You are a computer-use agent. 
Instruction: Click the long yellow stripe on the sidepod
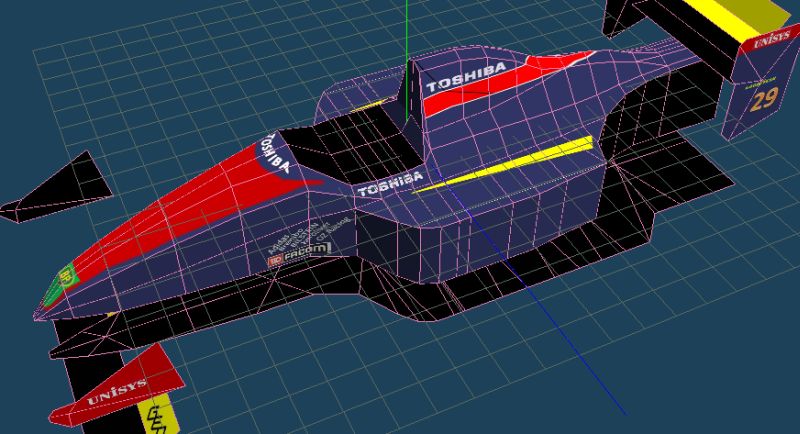(x=508, y=164)
